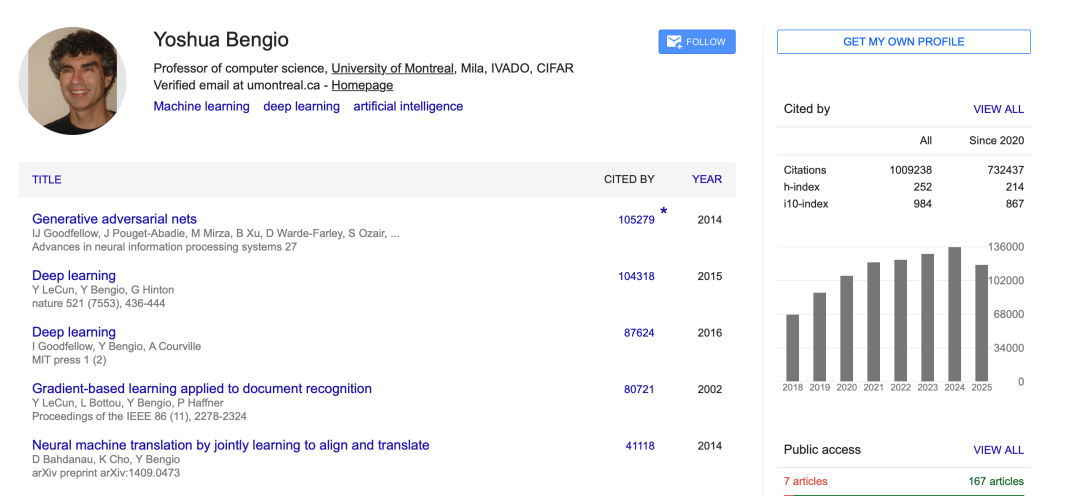Click the 2025 bar in citations chart
Viewport: 1080px width, 496px height.
tap(982, 323)
